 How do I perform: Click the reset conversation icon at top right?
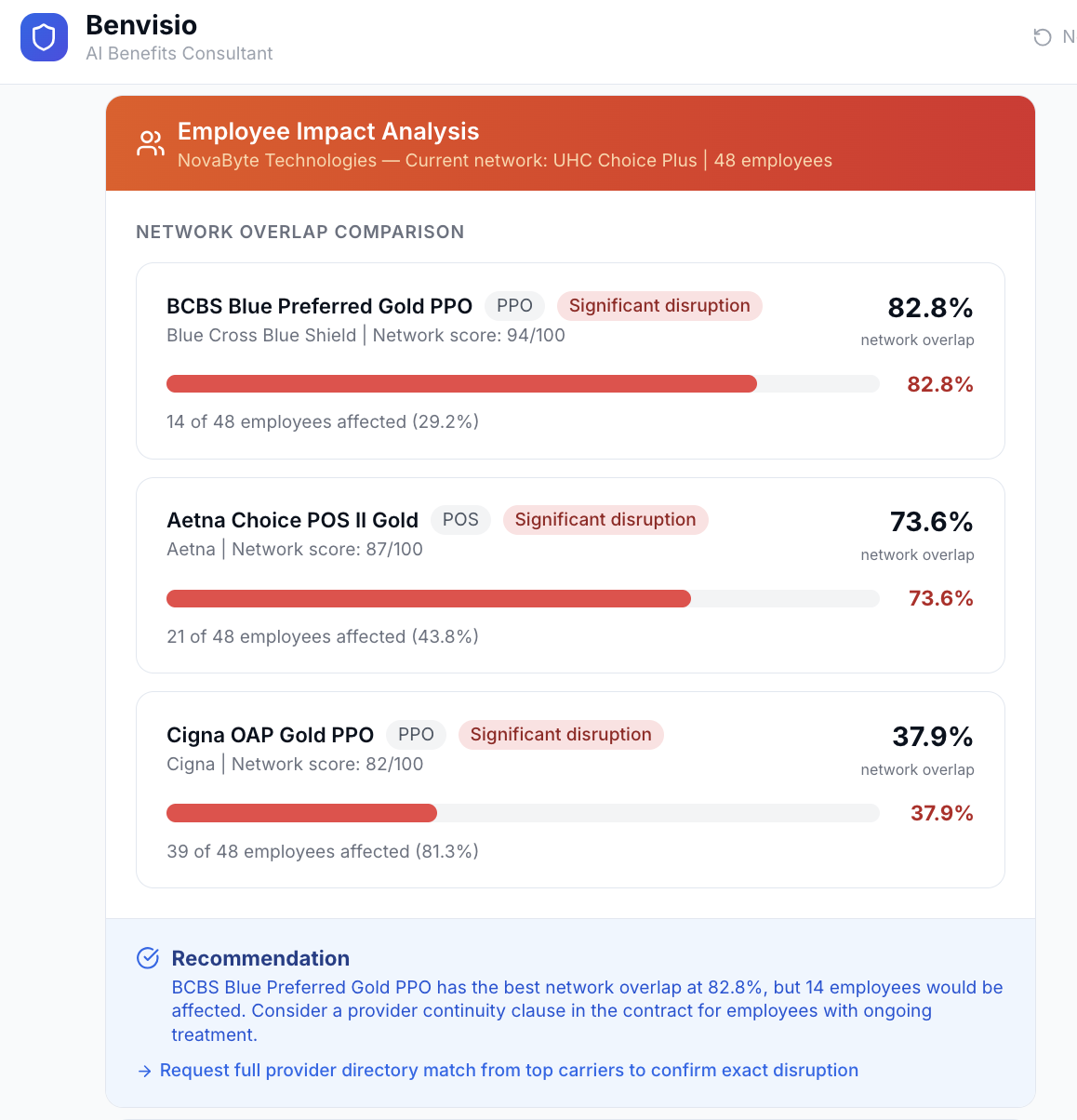1042,36
